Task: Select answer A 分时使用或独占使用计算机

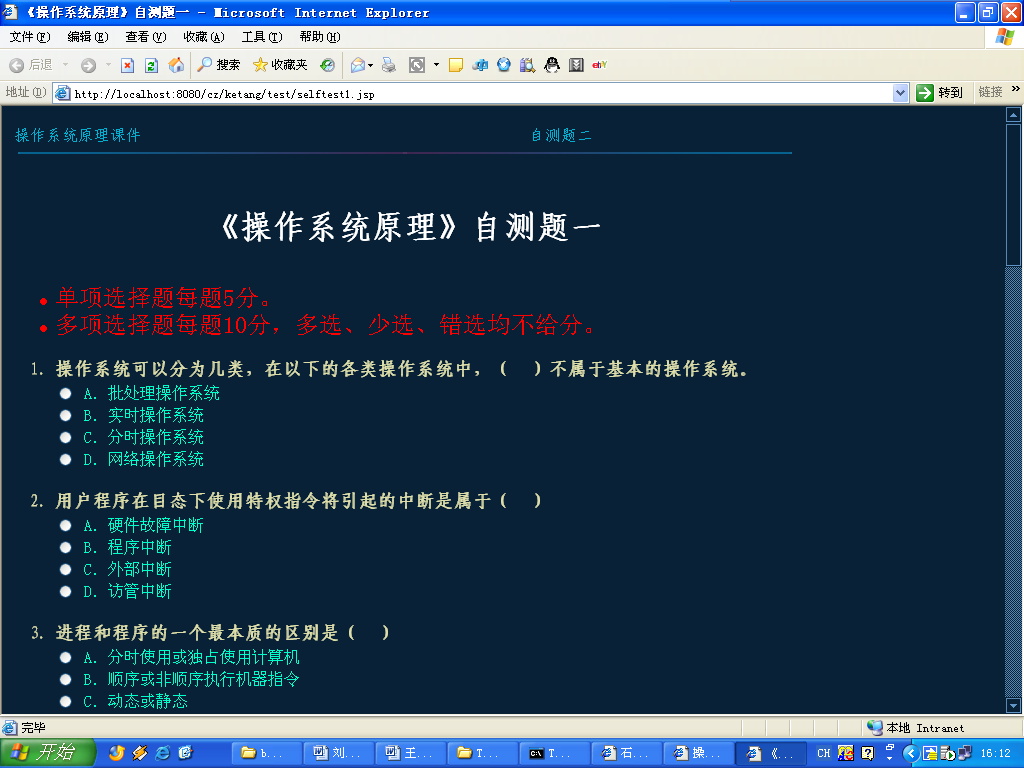Action: pos(65,657)
